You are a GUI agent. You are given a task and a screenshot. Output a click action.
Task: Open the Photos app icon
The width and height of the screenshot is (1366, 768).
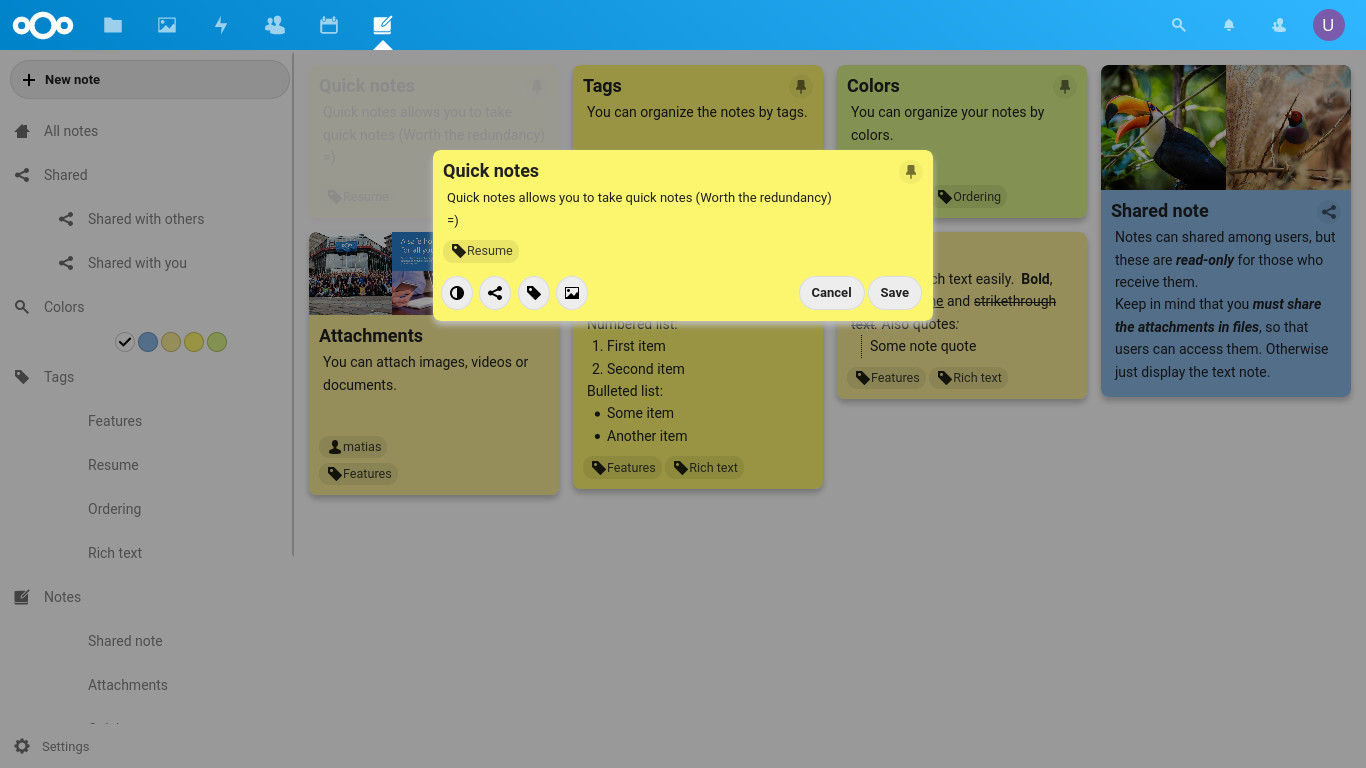167,25
